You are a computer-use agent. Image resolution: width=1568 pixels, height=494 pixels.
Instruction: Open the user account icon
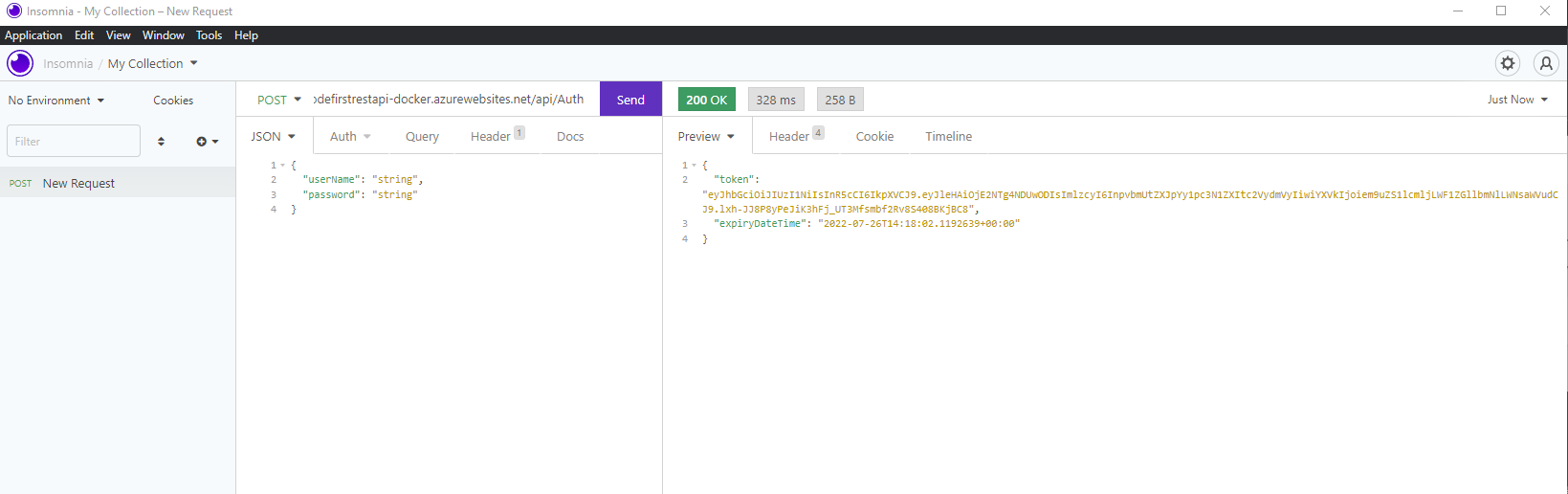pyautogui.click(x=1546, y=63)
